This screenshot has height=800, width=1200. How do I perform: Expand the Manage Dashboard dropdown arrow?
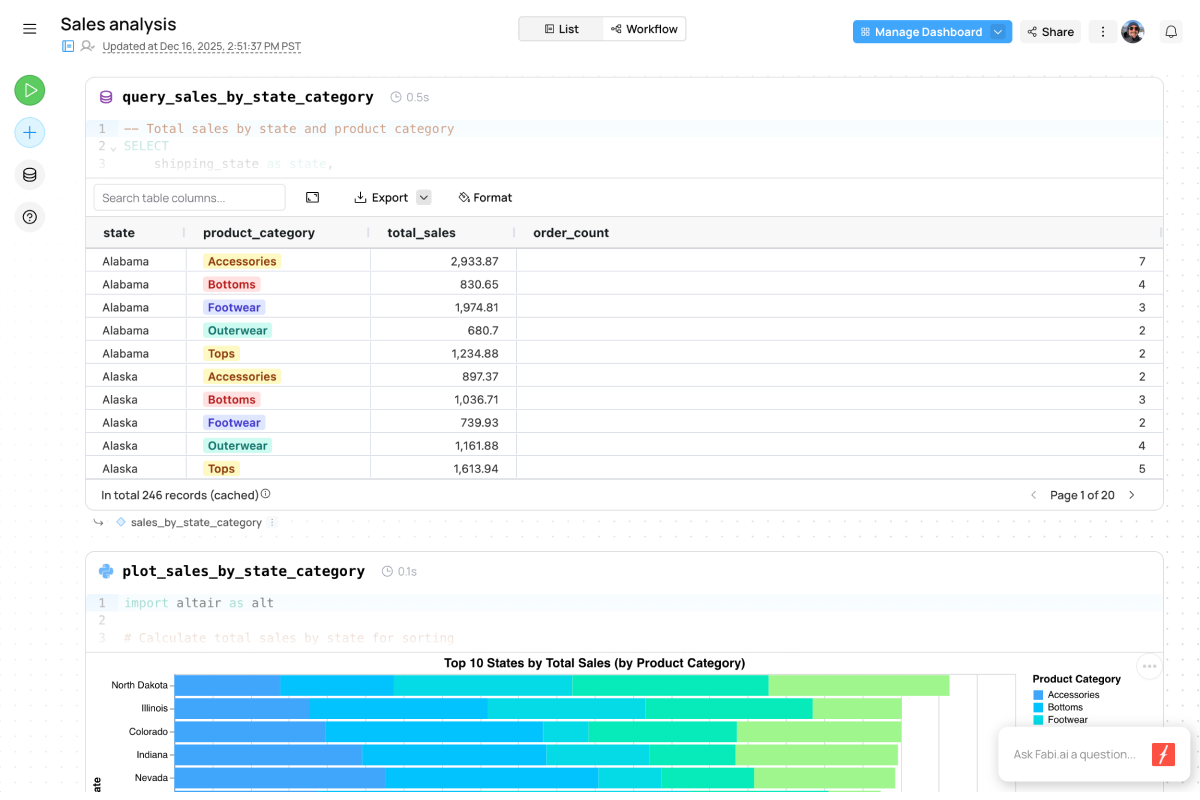pyautogui.click(x=998, y=32)
